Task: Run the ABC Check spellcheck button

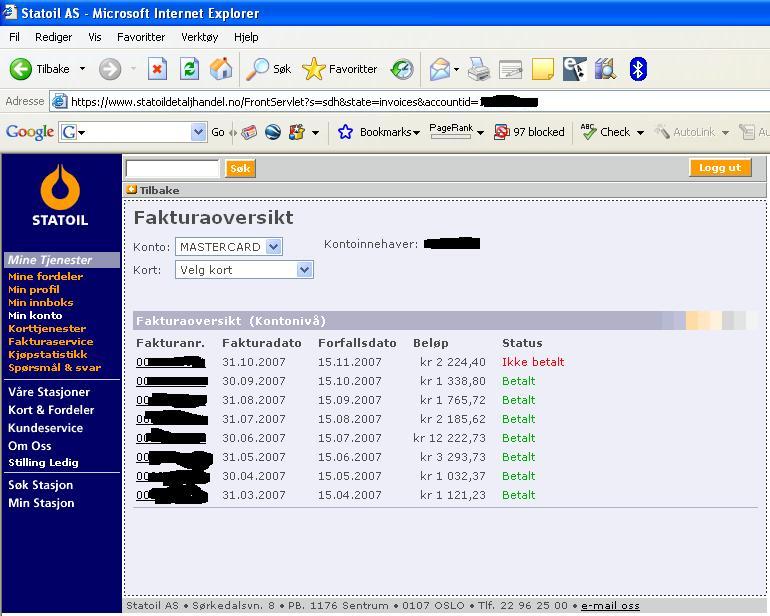Action: [605, 132]
